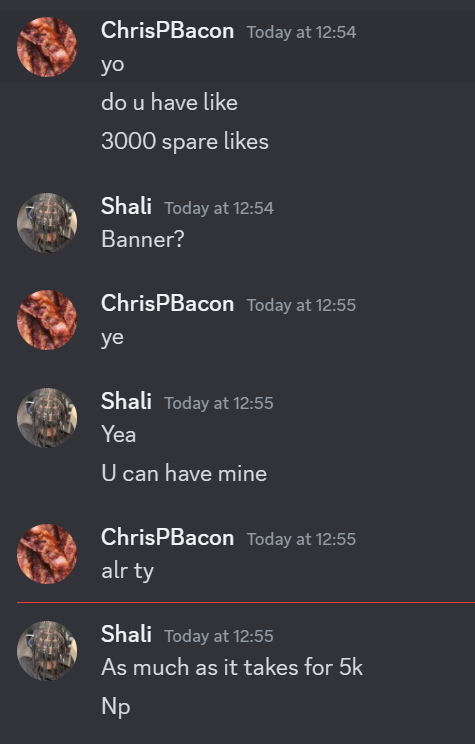Click ChrisPBacon's "Today at 12:54" timestamp
Image resolution: width=475 pixels, height=744 pixels.
pyautogui.click(x=301, y=32)
